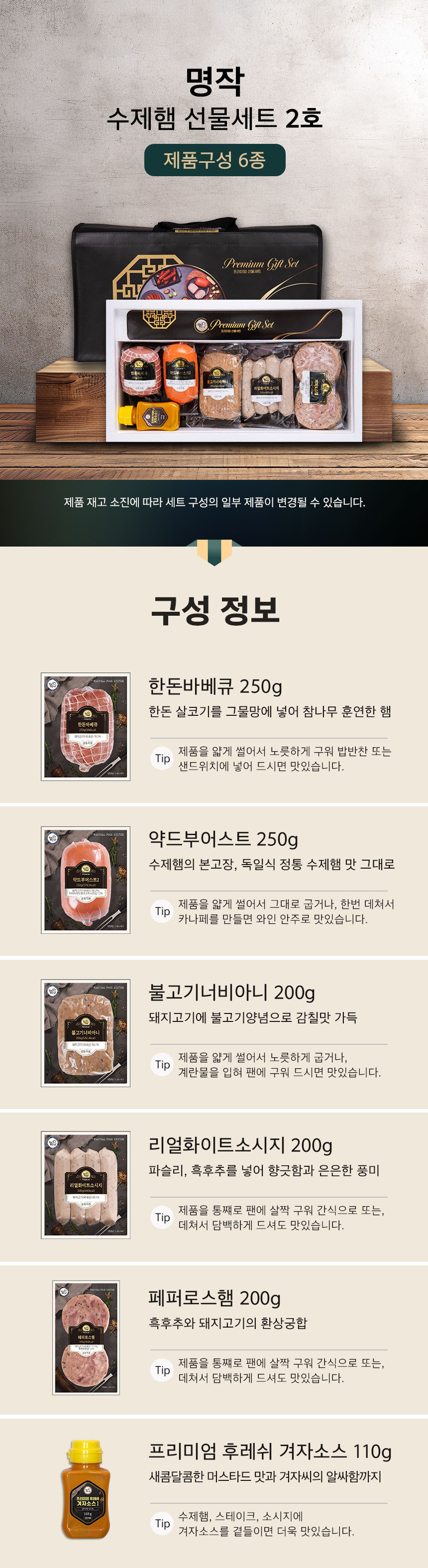Click the stock change notice banner
Screen dimensions: 428x1568
click(214, 502)
